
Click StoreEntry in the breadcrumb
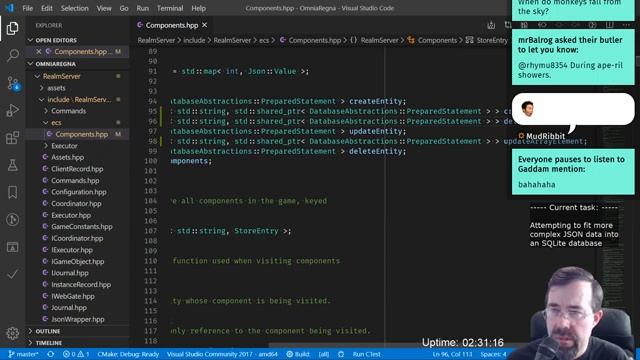tap(492, 40)
